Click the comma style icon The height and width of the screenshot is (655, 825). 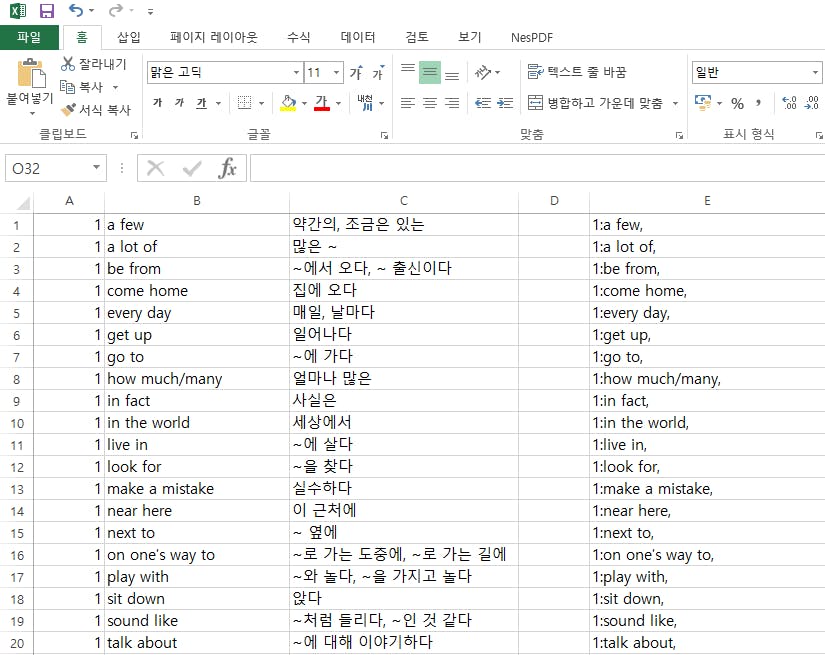coord(758,103)
